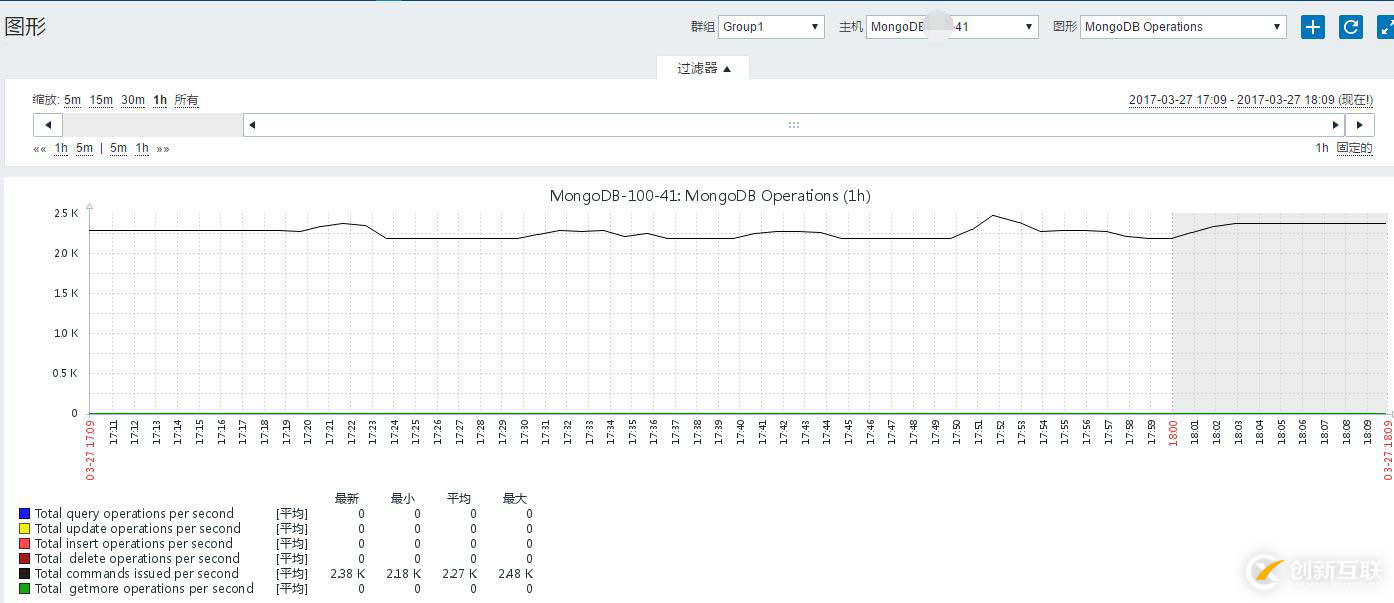Click the add-to-favorites plus icon
The image size is (1394, 603).
(x=1311, y=27)
